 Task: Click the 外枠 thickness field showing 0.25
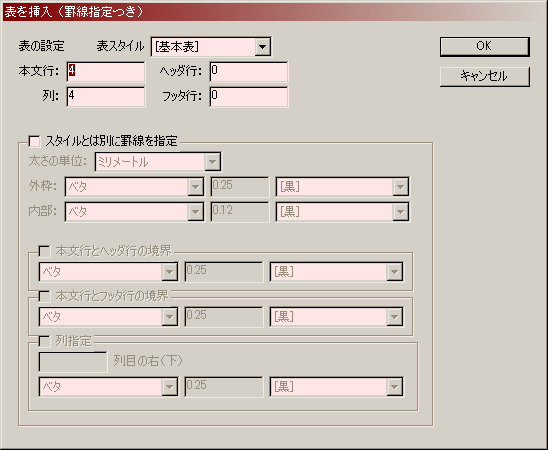(240, 187)
